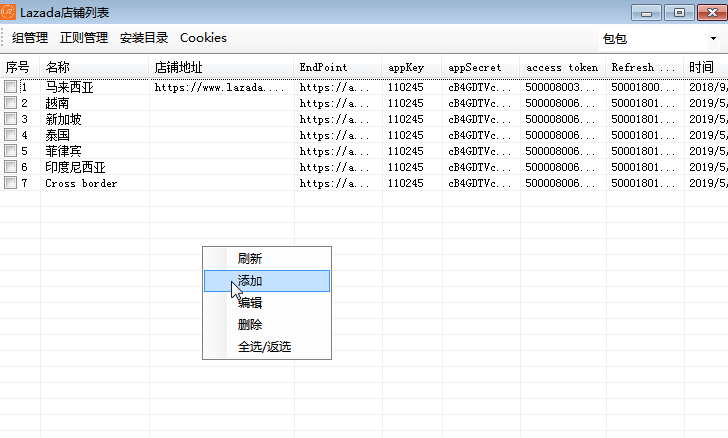This screenshot has height=438, width=728.
Task: Click the Lazada app icon in title bar
Action: pyautogui.click(x=9, y=12)
